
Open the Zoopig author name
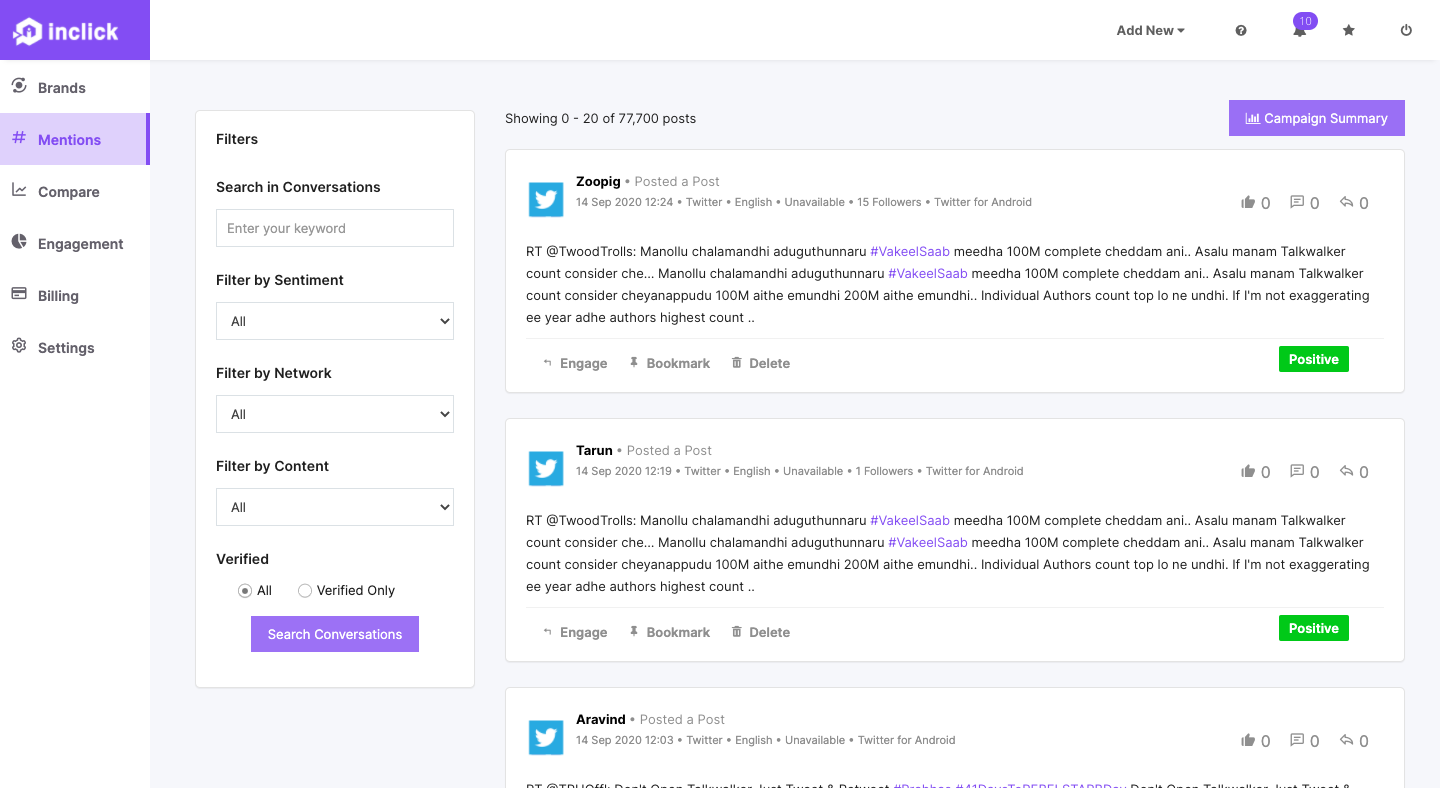pos(598,181)
